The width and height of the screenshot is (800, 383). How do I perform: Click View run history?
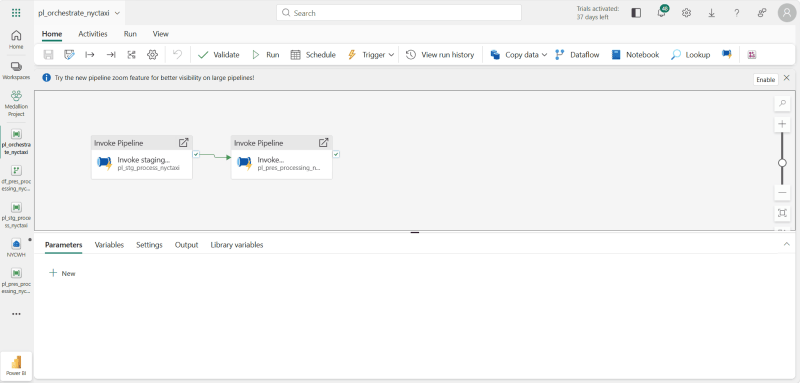pyautogui.click(x=440, y=55)
